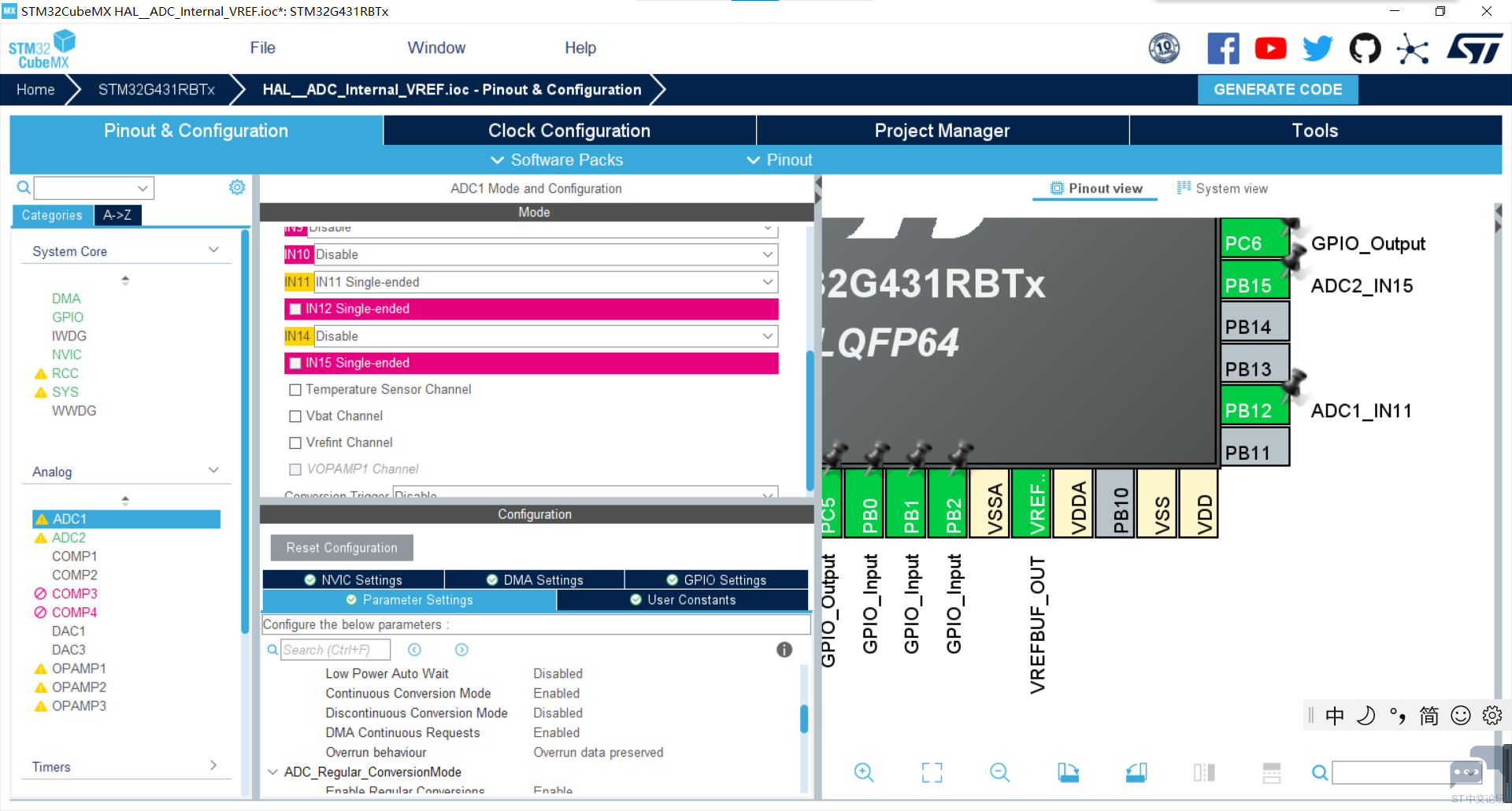Screen dimensions: 1512x811
Task: Open the IN14 Disable dropdown
Action: tap(546, 336)
